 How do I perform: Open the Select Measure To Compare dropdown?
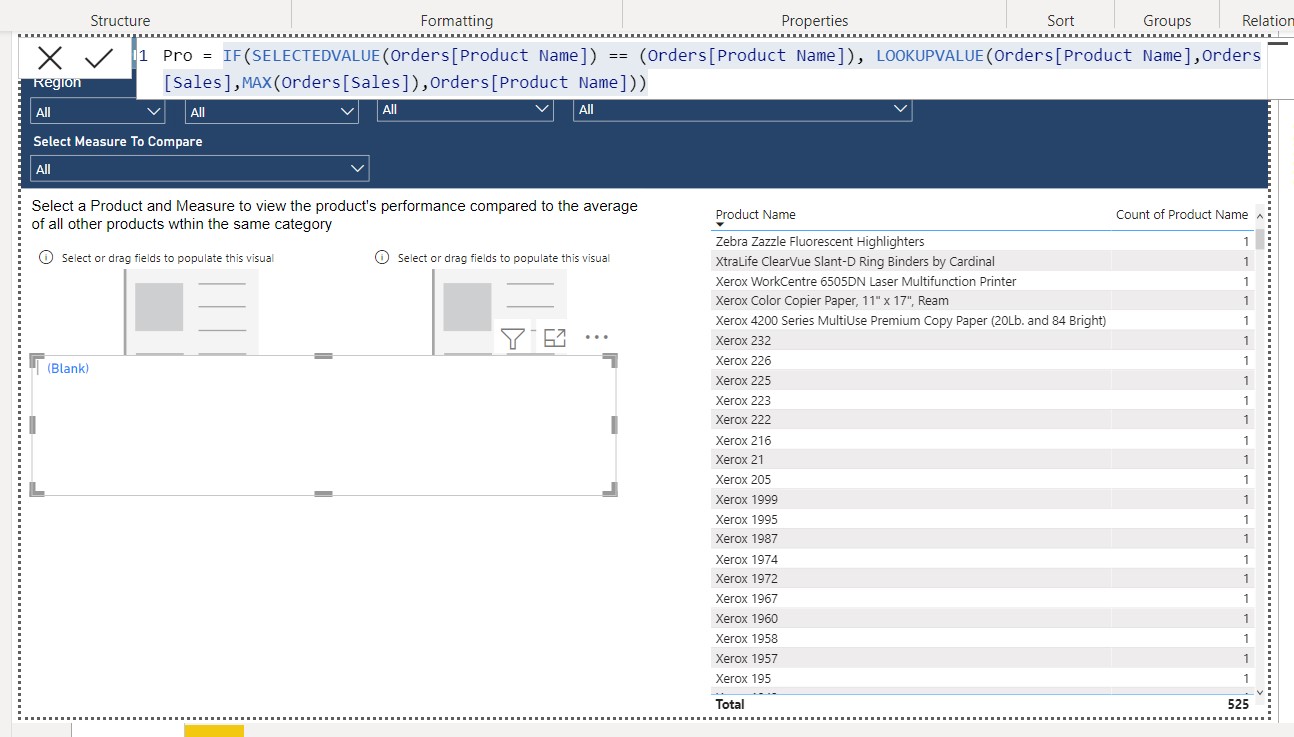click(200, 169)
